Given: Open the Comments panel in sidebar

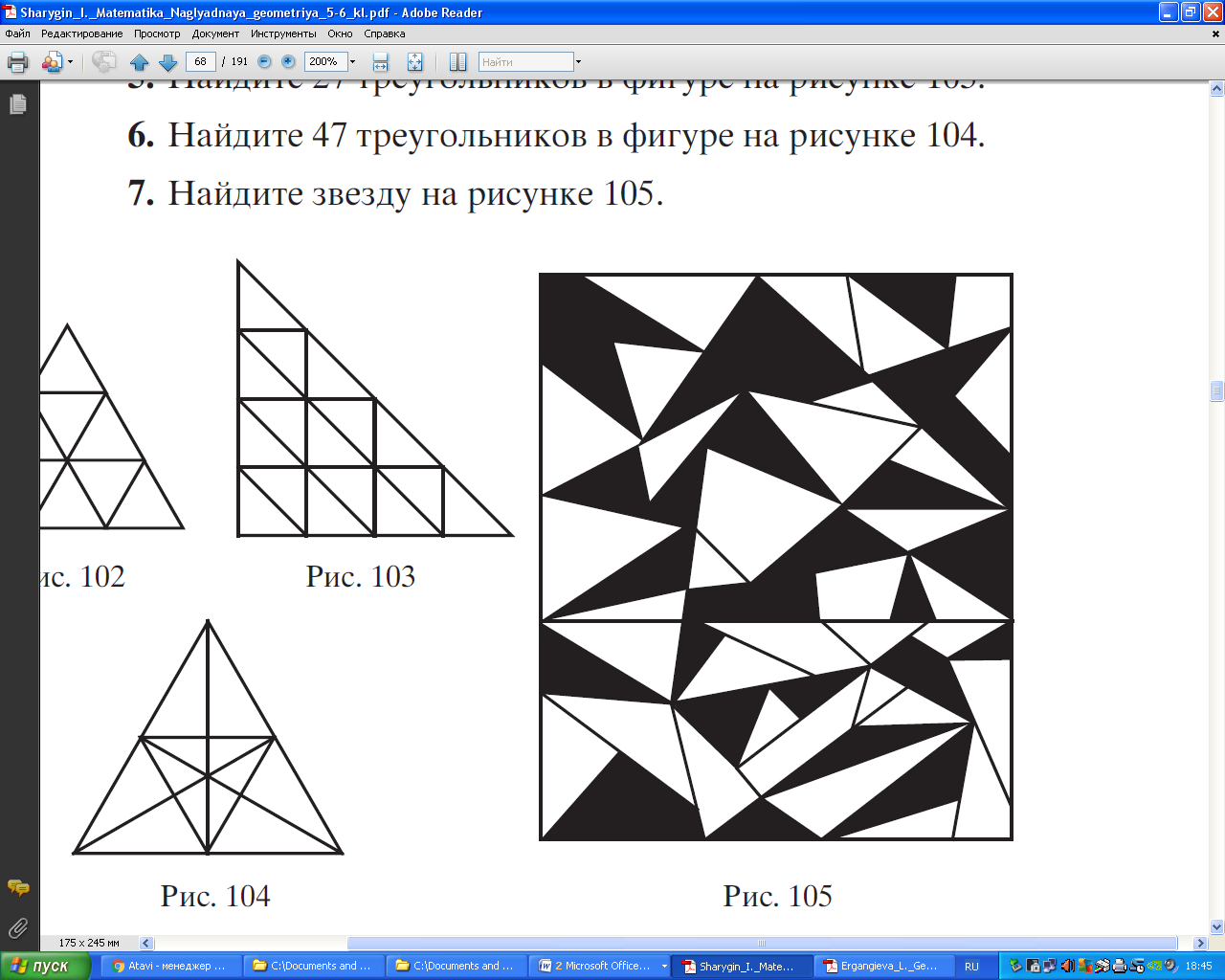Looking at the screenshot, I should (17, 888).
